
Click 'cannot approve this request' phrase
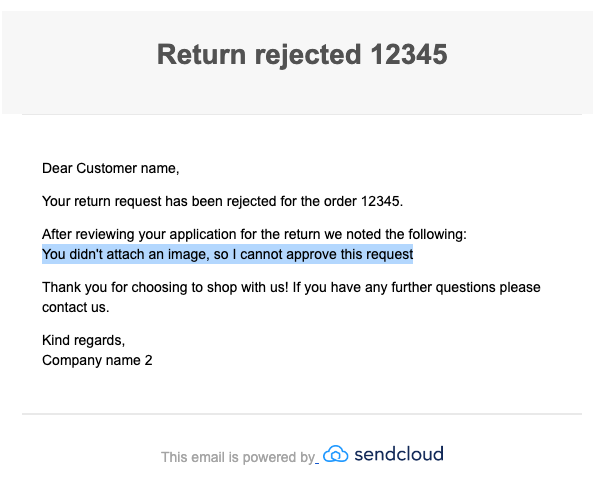pos(326,254)
